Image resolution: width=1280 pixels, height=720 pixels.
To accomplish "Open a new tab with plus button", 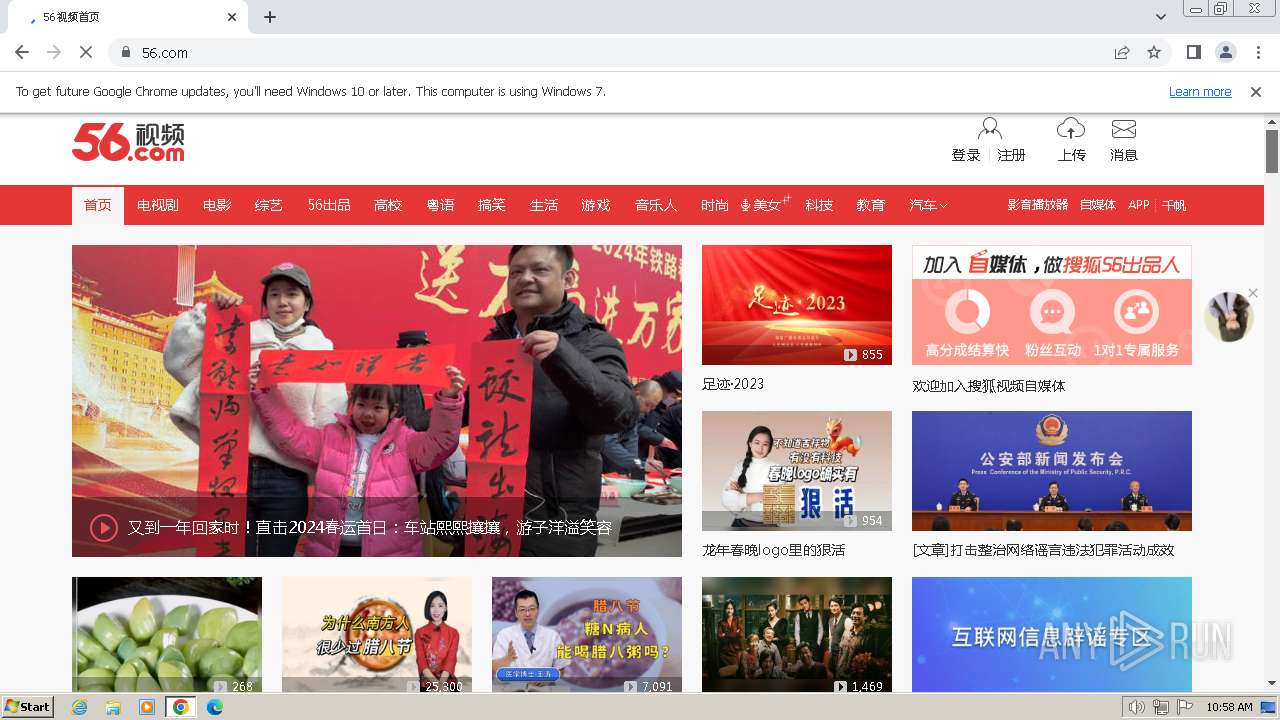I will (x=270, y=17).
